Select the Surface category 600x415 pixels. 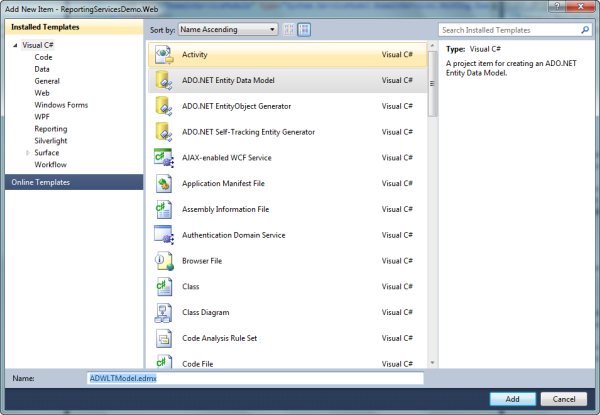click(x=47, y=153)
